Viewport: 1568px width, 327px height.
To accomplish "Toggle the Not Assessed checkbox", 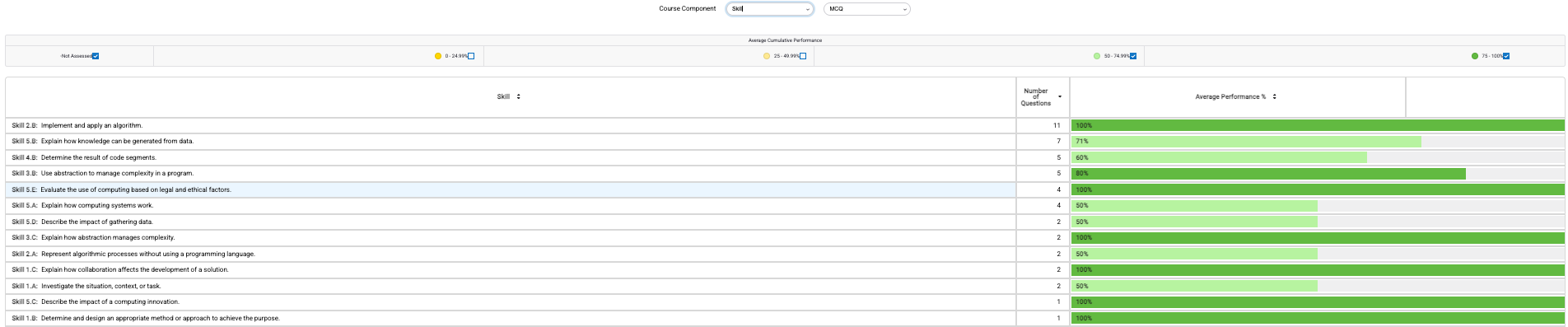I will 96,56.
